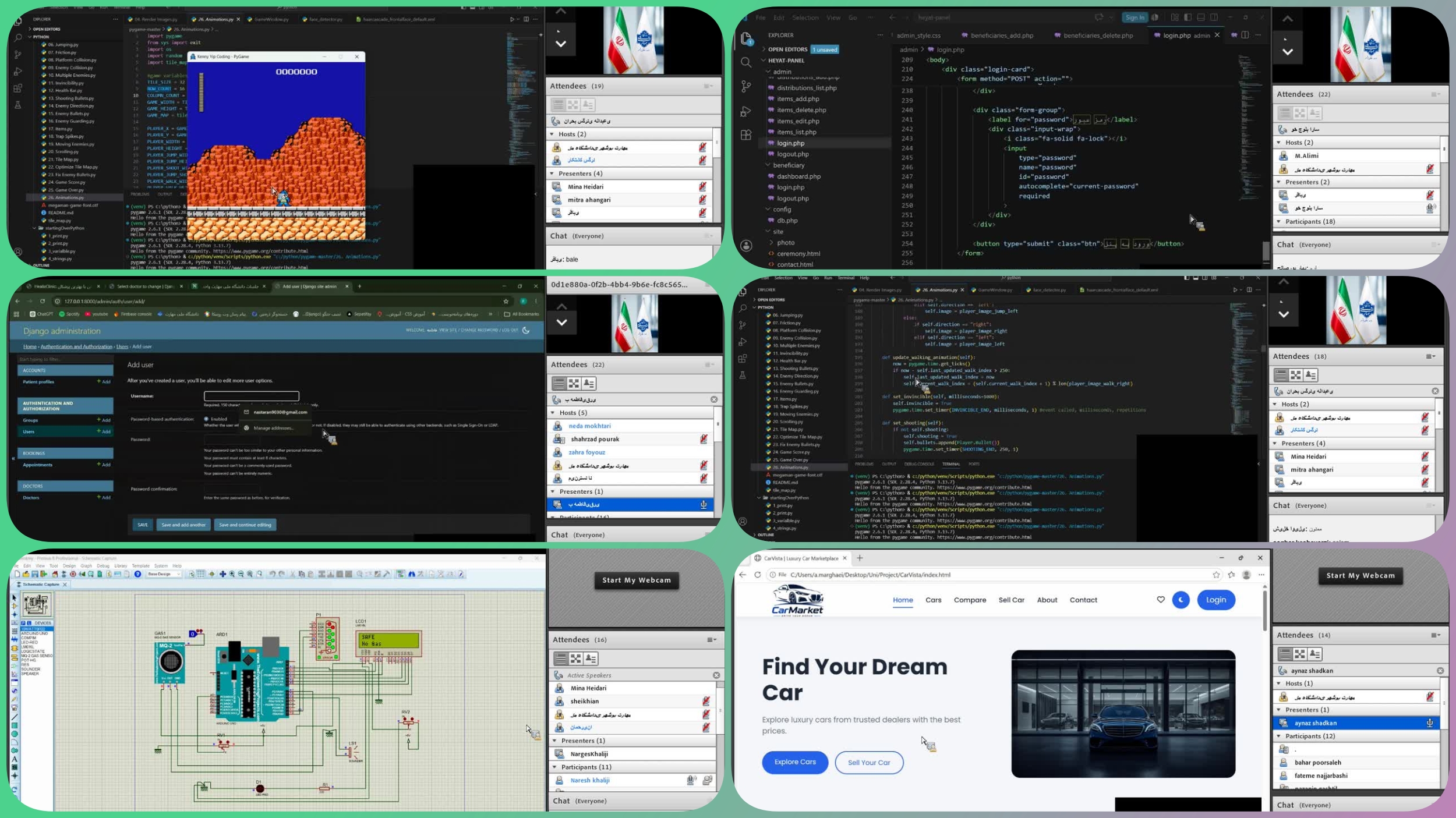Viewport: 1456px width, 818px height.
Task: Dismiss aynaz shadkan from the active speaker bar
Action: (1440, 671)
